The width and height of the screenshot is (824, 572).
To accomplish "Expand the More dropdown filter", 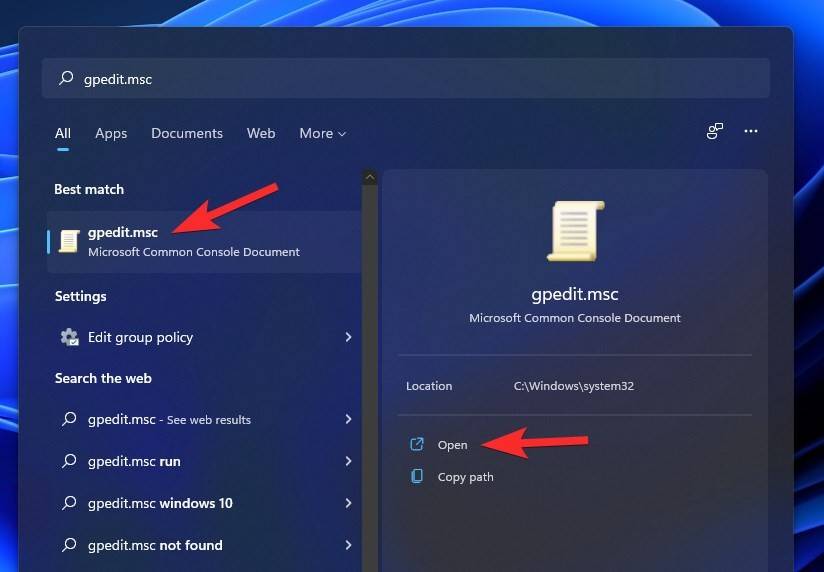I will [323, 134].
